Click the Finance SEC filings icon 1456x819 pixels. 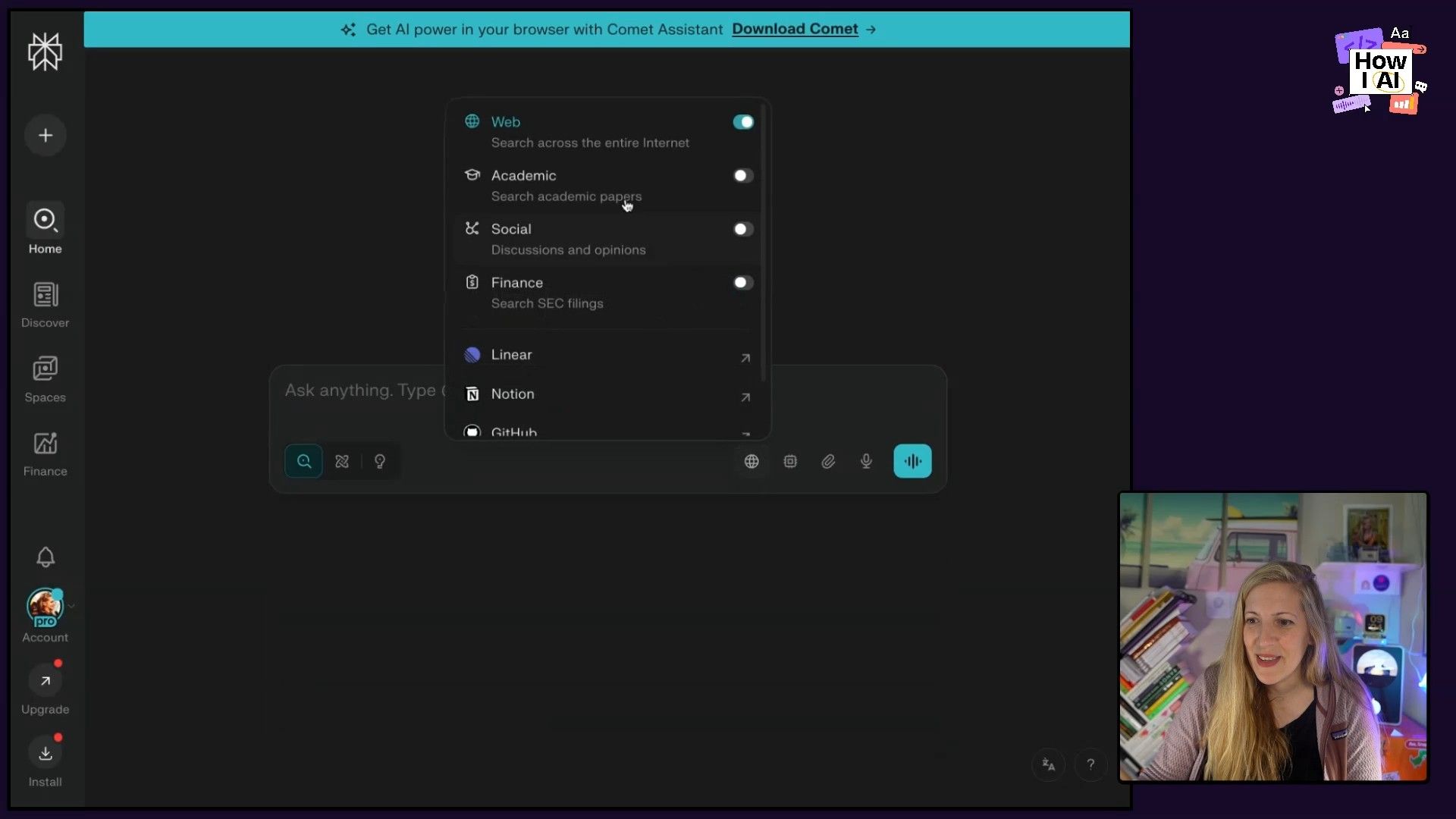point(472,282)
